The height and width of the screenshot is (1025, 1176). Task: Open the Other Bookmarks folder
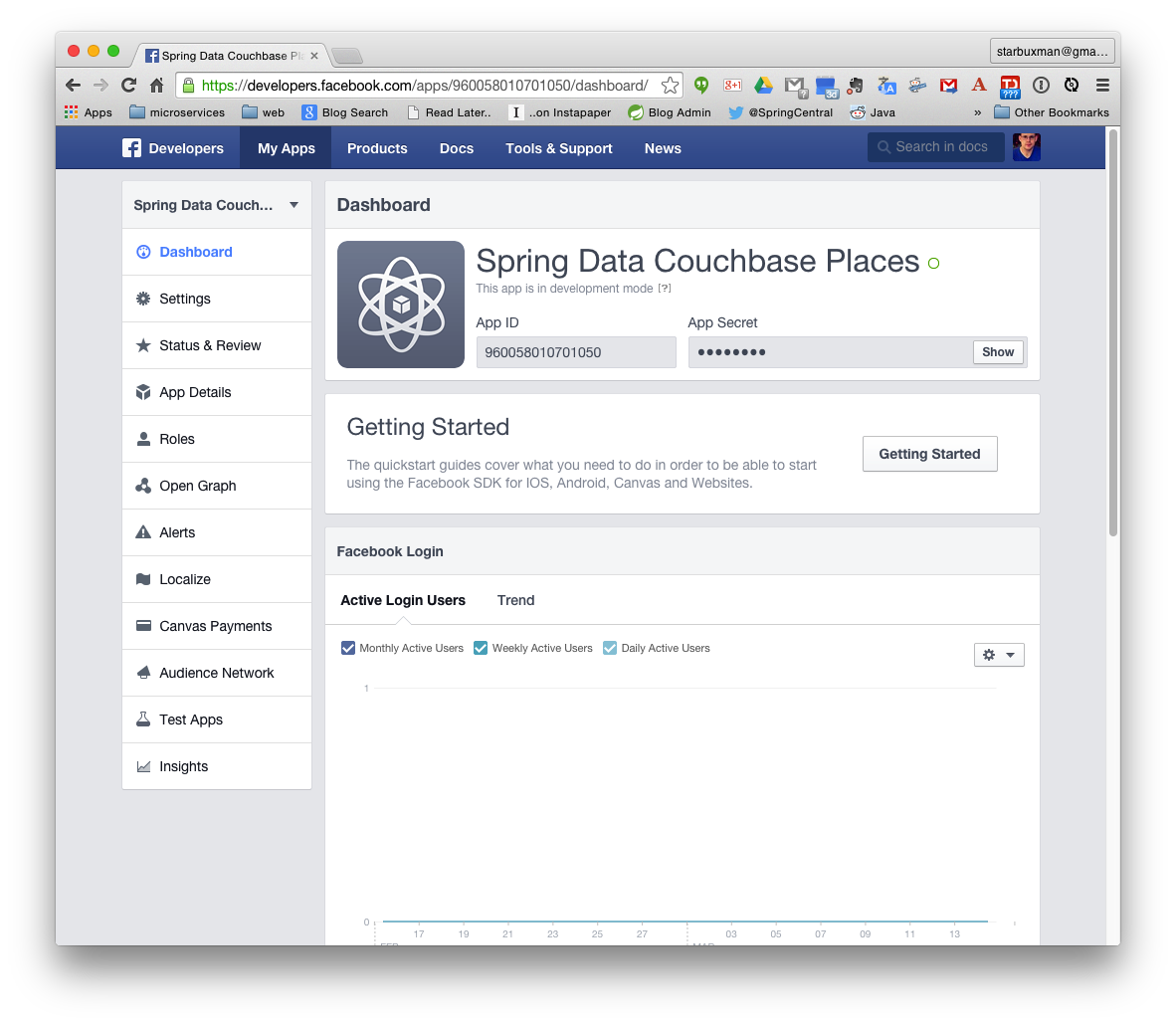pos(1052,112)
